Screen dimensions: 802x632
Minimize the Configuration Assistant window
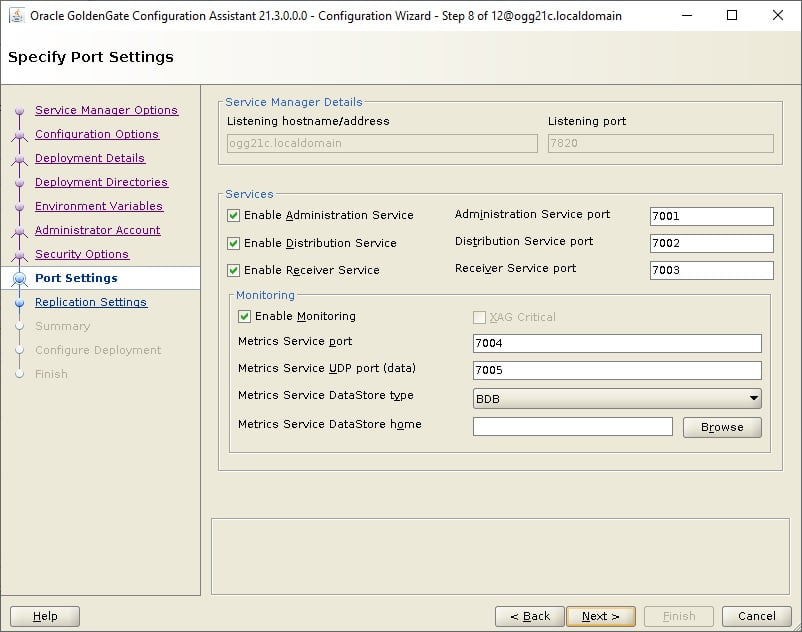click(x=687, y=15)
